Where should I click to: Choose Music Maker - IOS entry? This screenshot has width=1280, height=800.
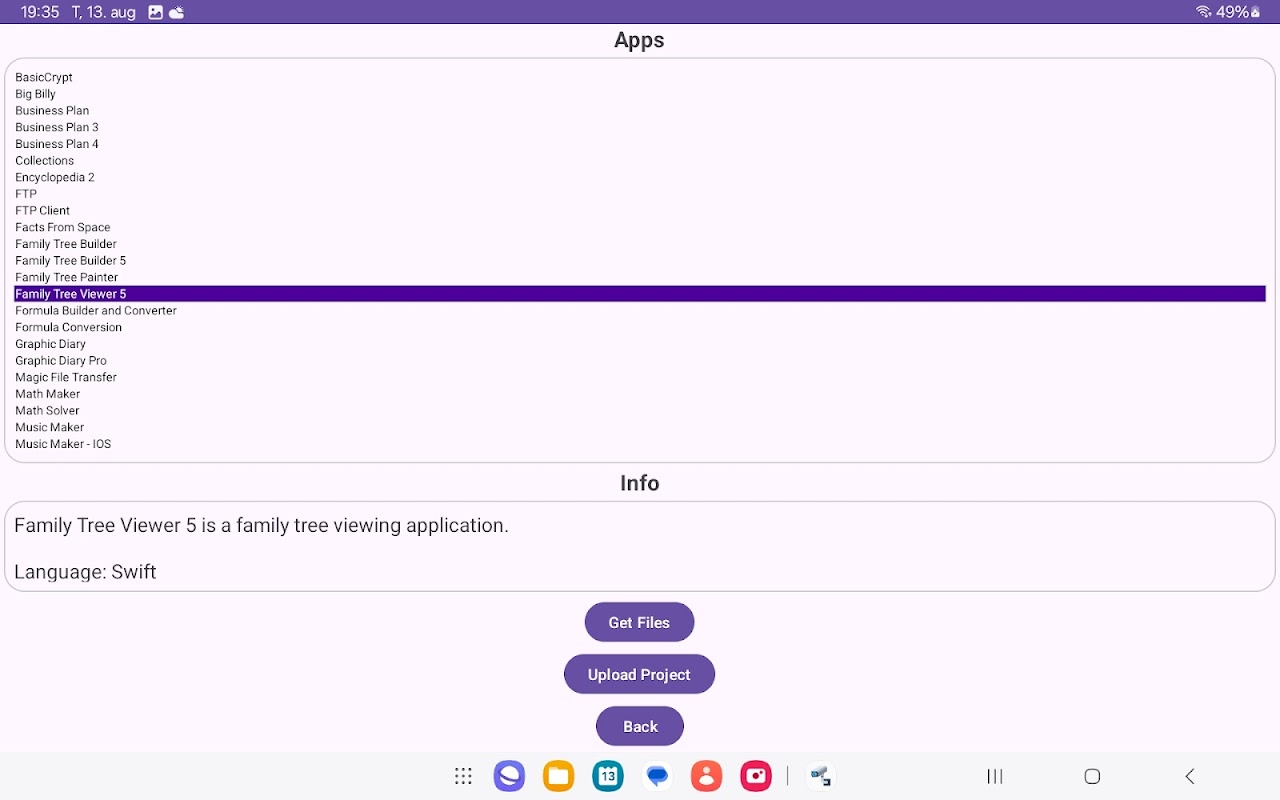point(640,444)
